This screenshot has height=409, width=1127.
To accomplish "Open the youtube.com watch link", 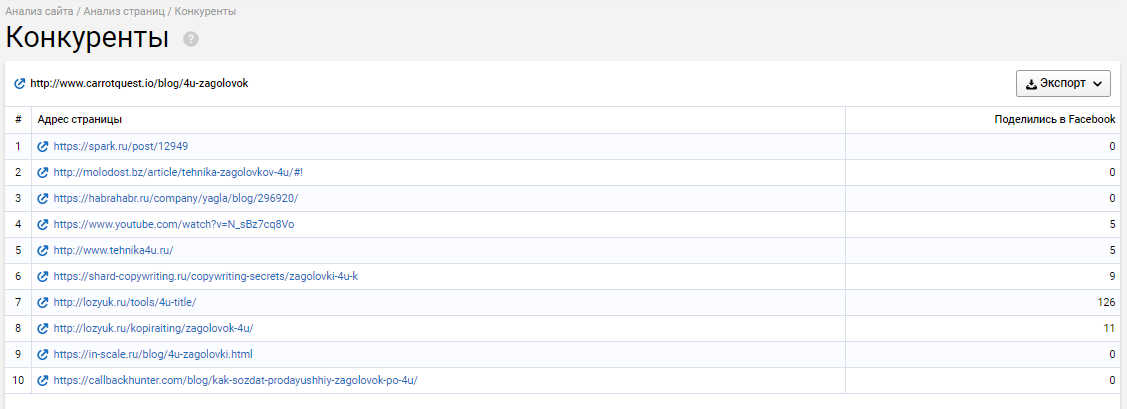I will click(x=174, y=224).
